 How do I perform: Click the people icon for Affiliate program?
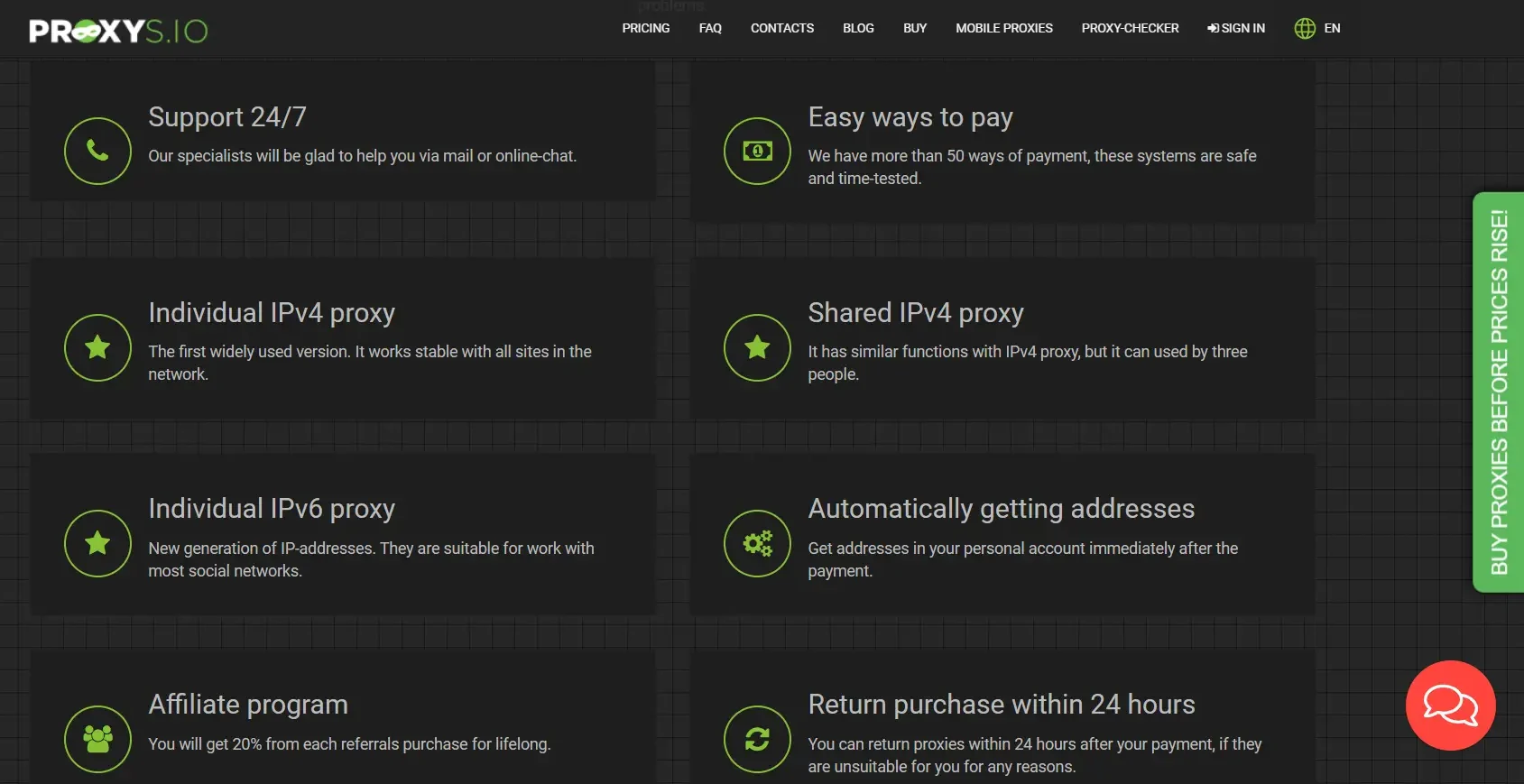[97, 739]
